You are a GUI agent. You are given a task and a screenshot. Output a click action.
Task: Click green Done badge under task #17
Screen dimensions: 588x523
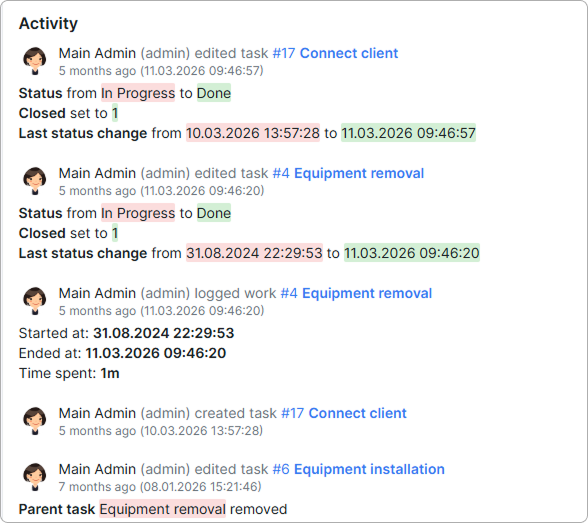click(x=214, y=93)
